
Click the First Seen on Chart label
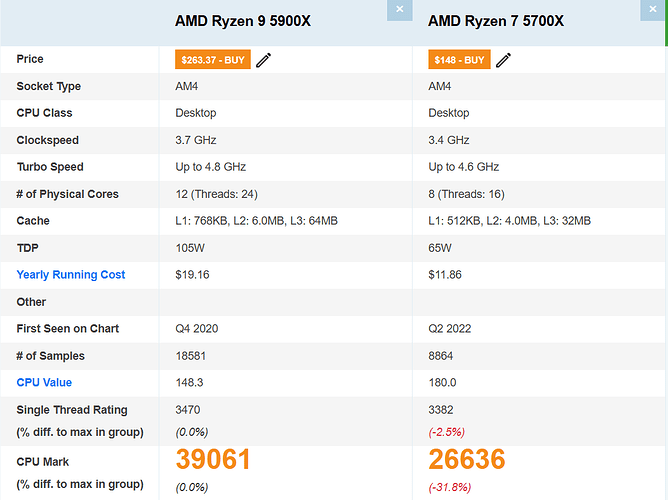coord(67,329)
